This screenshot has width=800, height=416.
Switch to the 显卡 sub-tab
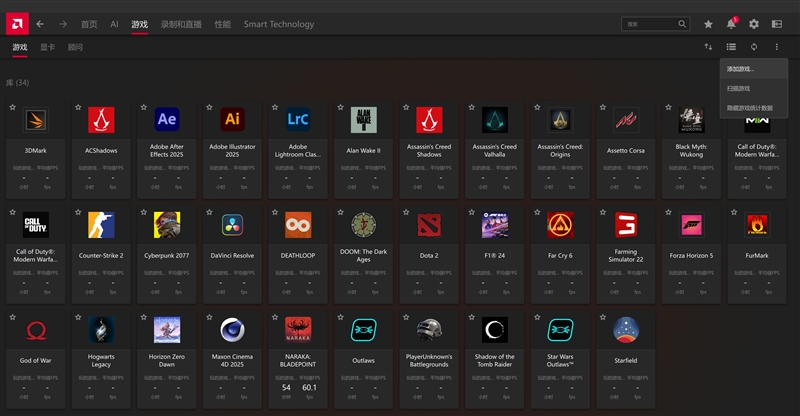tap(47, 47)
